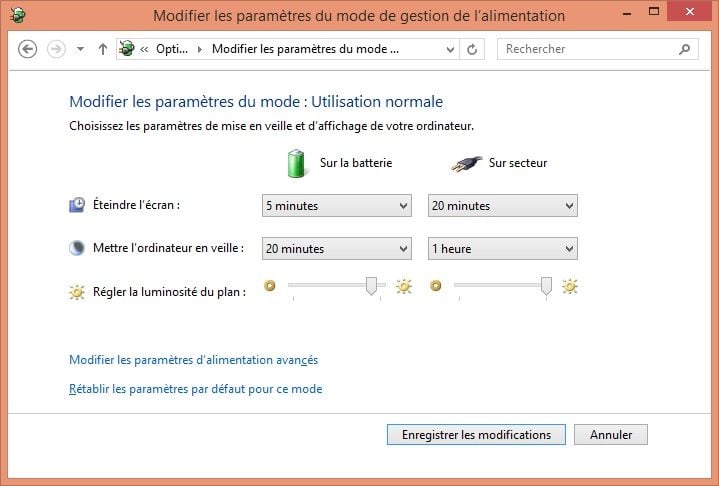This screenshot has width=719, height=486.
Task: Click the green battery icon
Action: pos(296,163)
